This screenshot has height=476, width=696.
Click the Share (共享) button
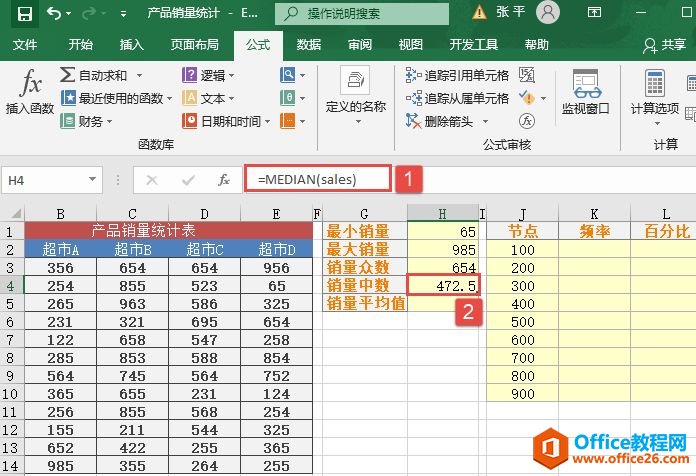665,45
